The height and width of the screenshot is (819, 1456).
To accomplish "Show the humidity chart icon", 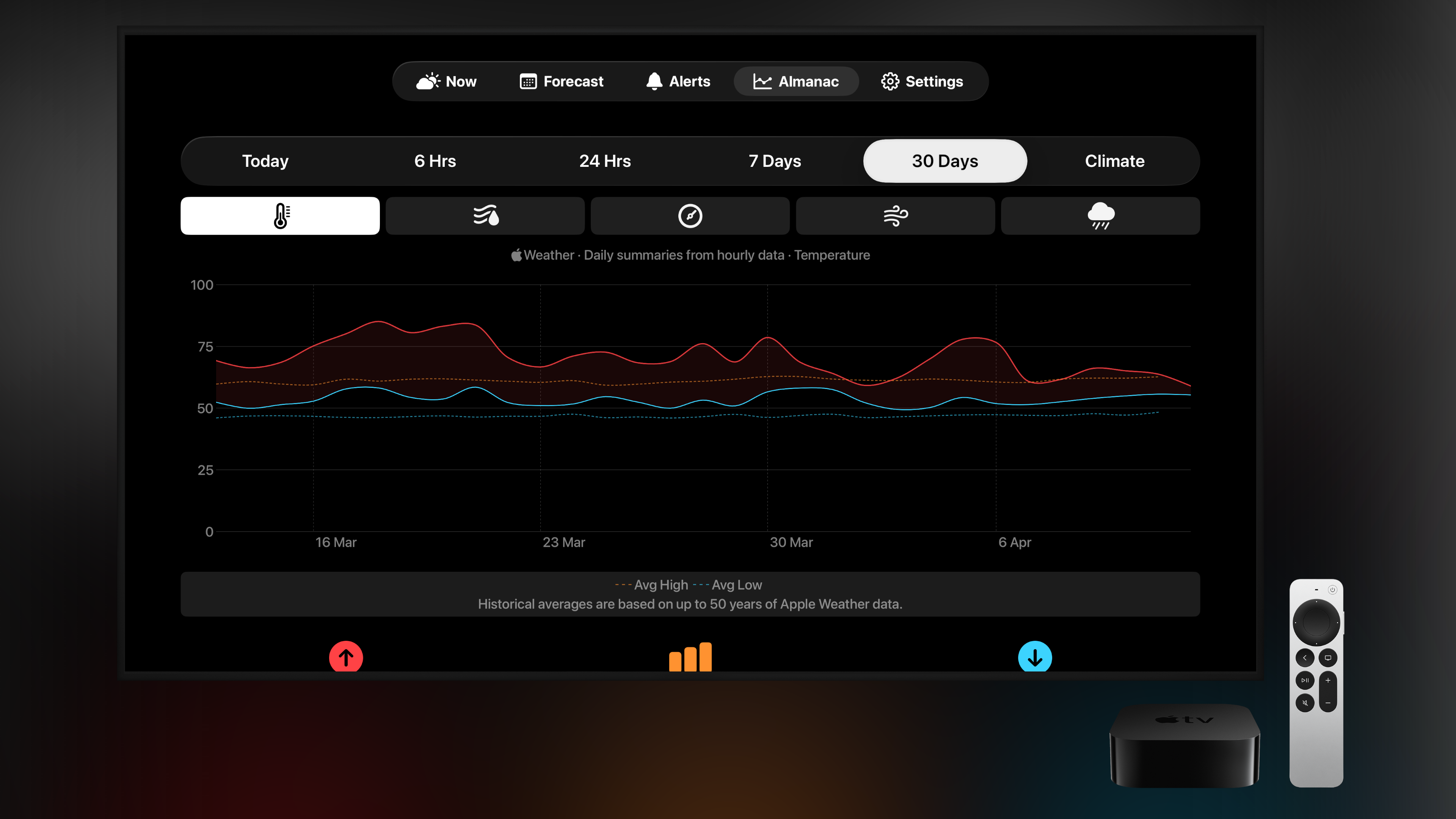I will click(485, 215).
